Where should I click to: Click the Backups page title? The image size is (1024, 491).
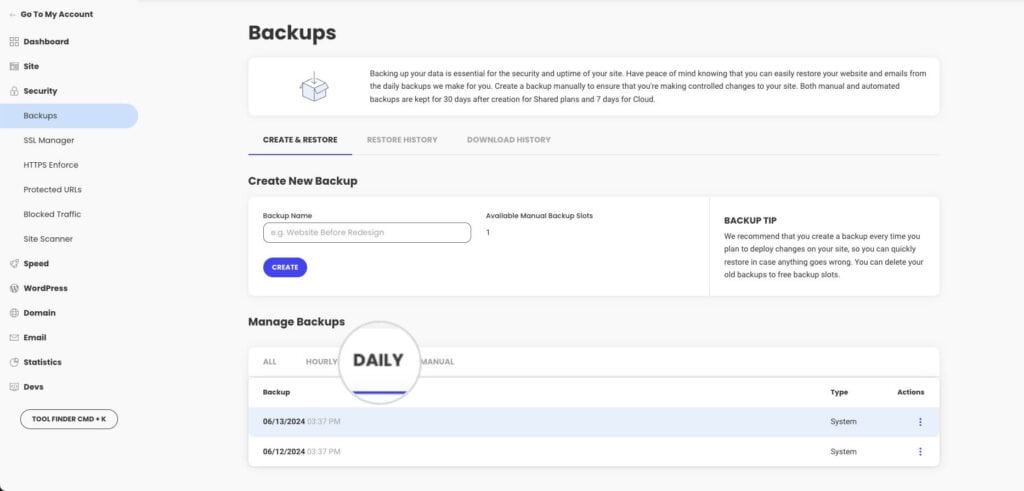coord(292,33)
